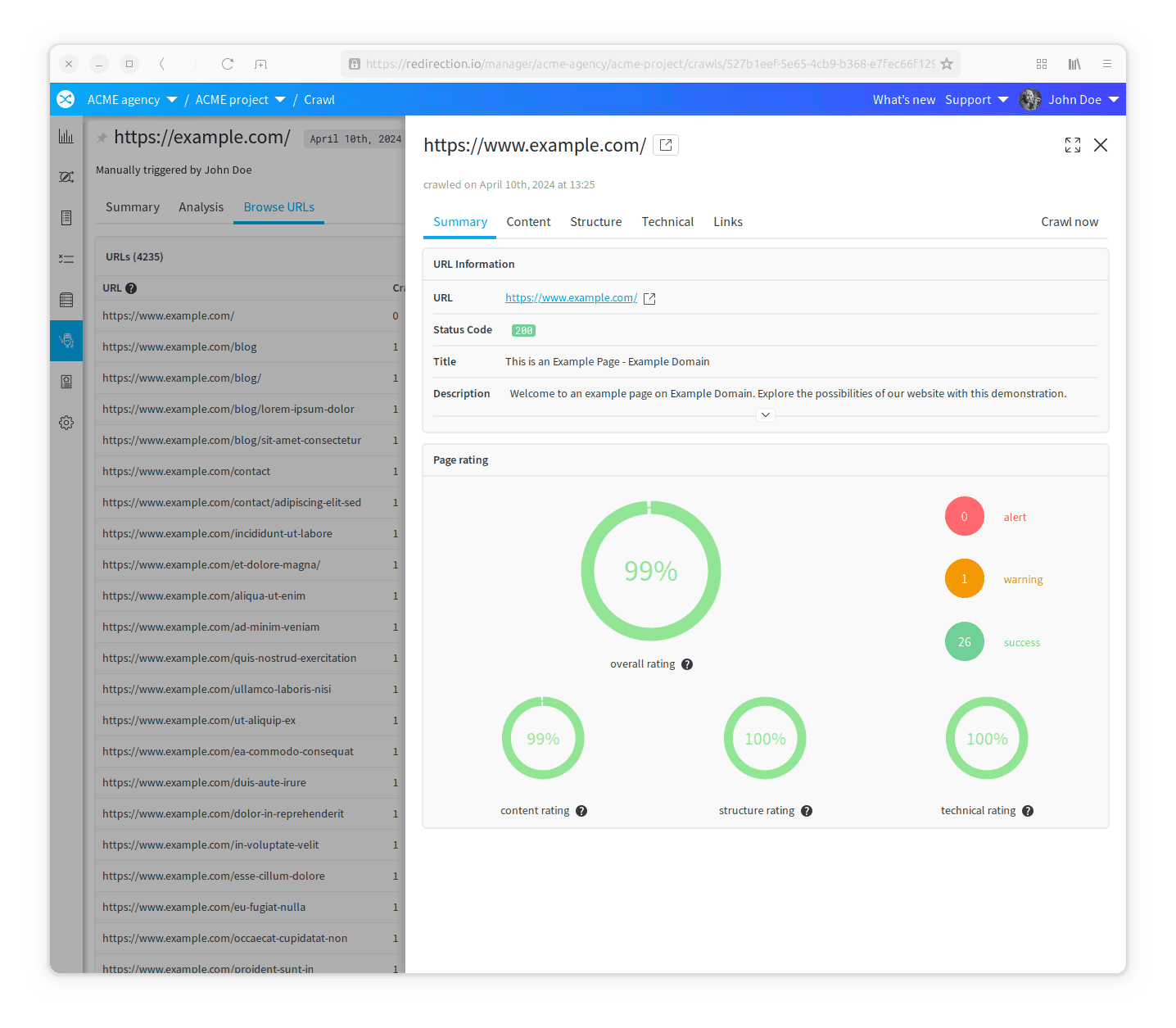Click John Doe's avatar
This screenshot has width=1176, height=1028.
pyautogui.click(x=1030, y=99)
